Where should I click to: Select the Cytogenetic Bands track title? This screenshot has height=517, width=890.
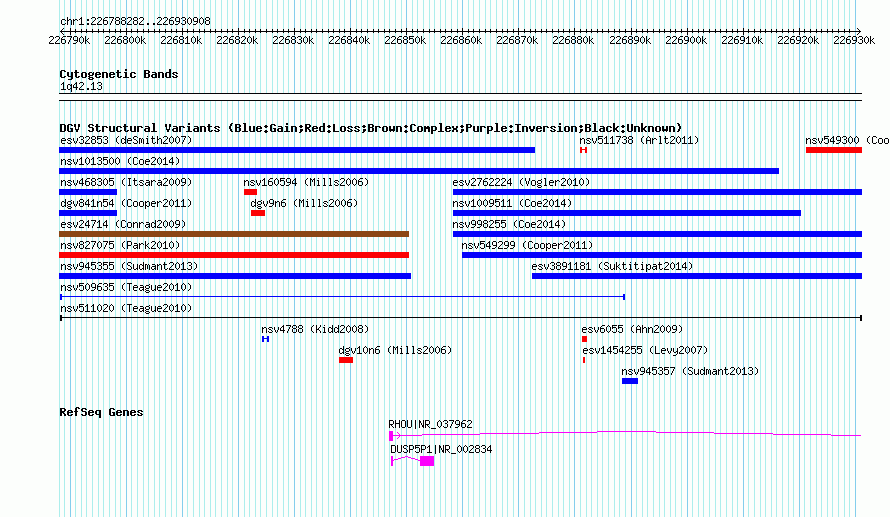[119, 74]
